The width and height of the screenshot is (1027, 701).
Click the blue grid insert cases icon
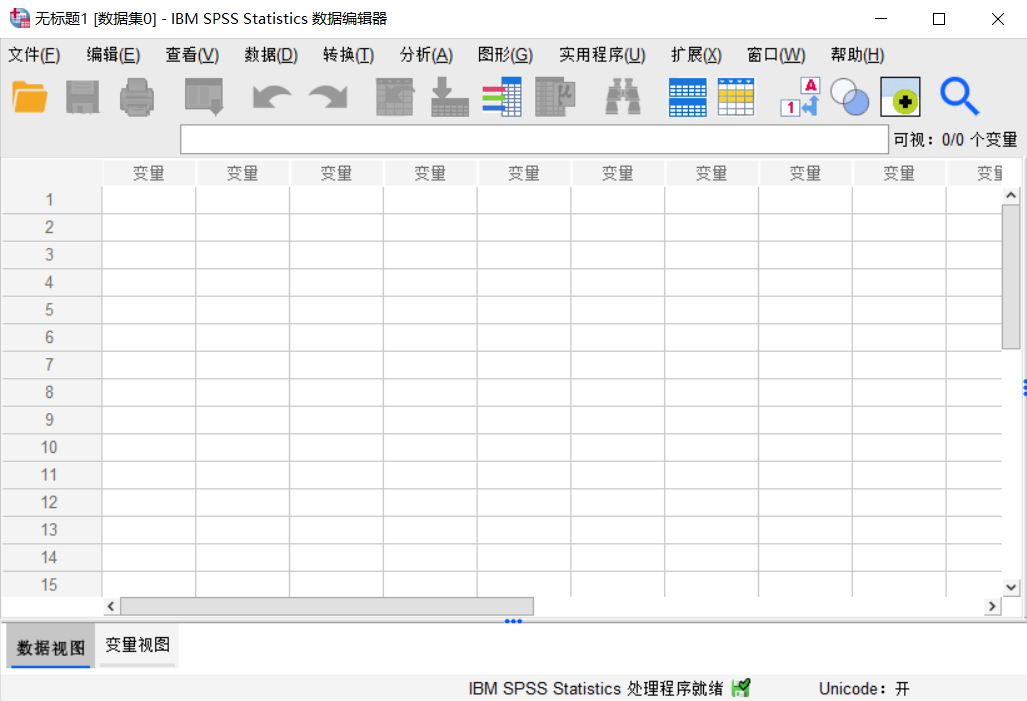687,97
